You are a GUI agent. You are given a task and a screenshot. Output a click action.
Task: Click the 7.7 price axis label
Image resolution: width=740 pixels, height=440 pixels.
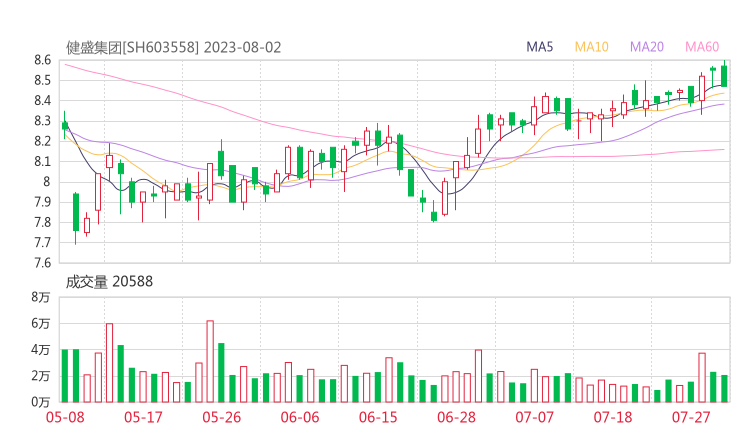point(42,243)
